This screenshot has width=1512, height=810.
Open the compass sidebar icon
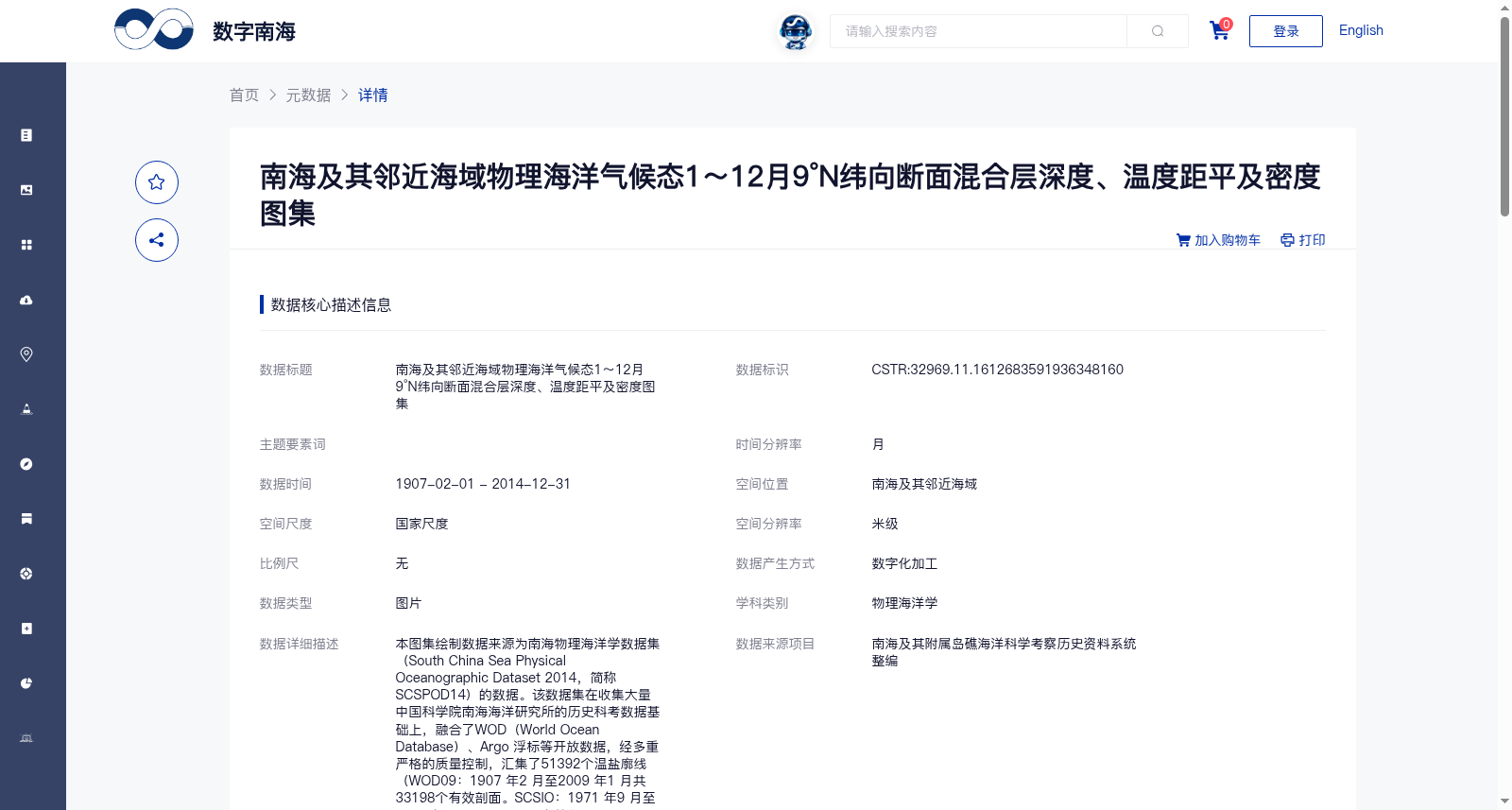[x=26, y=464]
